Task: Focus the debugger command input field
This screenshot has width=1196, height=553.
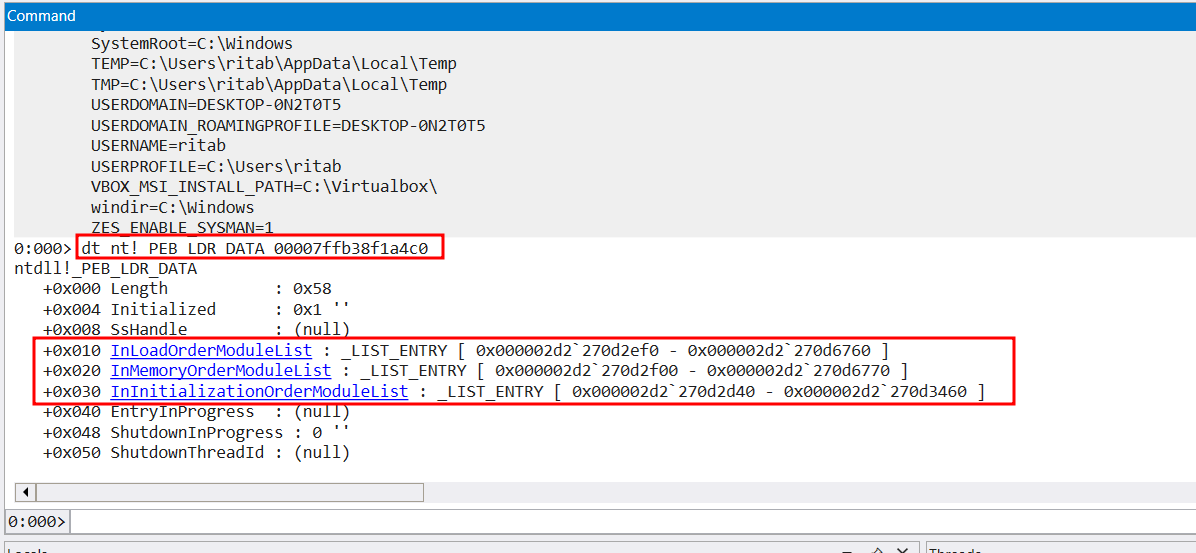Action: (x=630, y=522)
